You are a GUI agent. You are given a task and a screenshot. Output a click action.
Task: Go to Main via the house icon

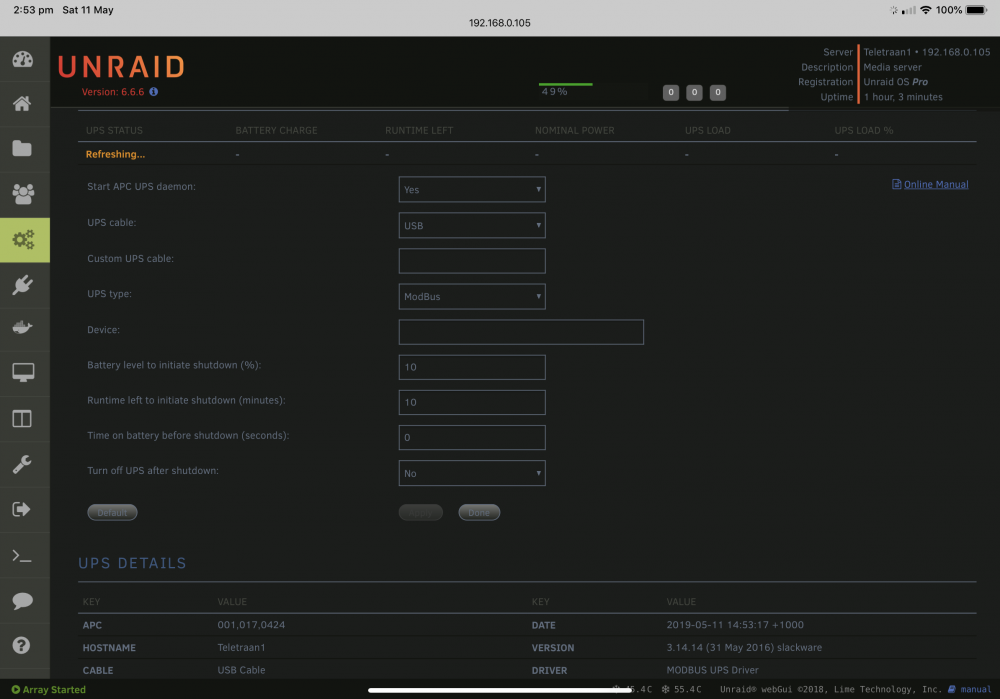pyautogui.click(x=22, y=103)
